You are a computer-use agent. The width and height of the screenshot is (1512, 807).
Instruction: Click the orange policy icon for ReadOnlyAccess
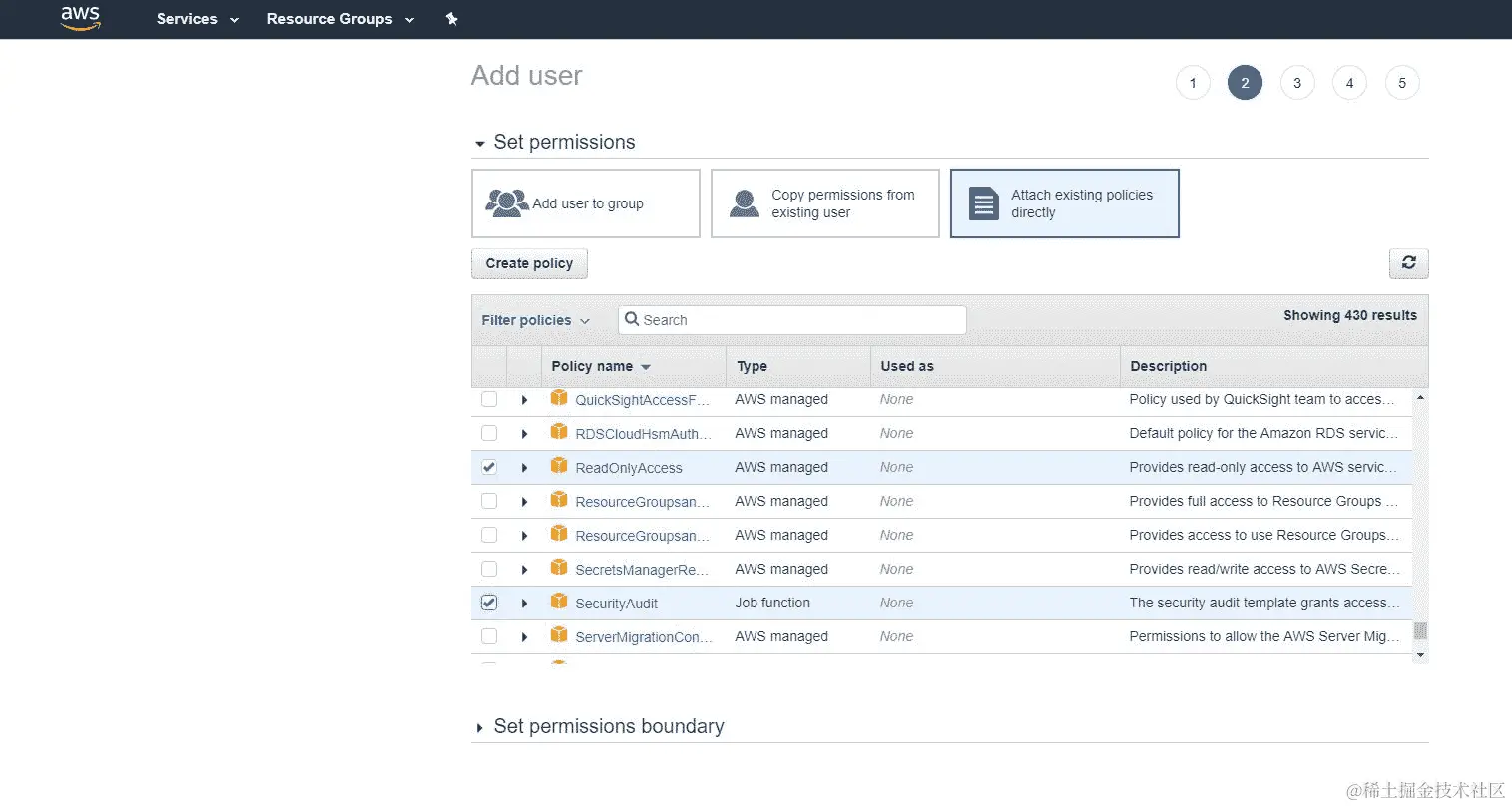coord(559,466)
